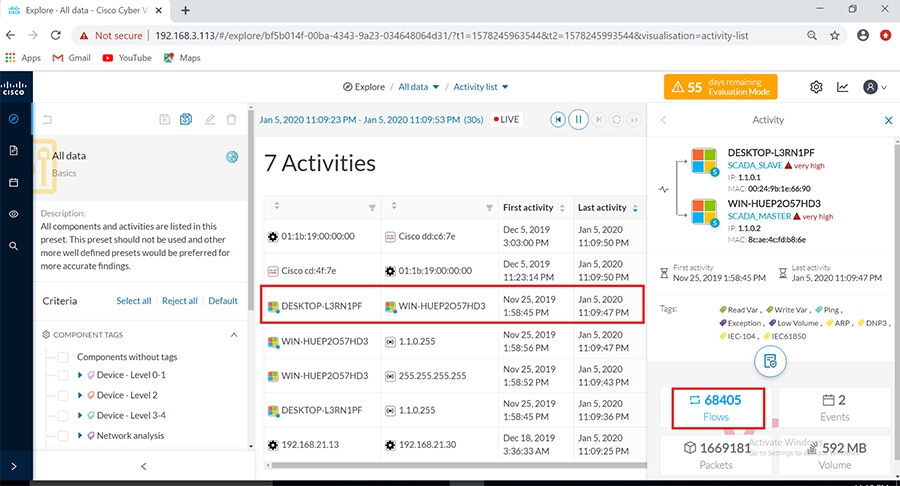This screenshot has height=486, width=900.
Task: Open the user account menu icon
Action: tap(874, 87)
